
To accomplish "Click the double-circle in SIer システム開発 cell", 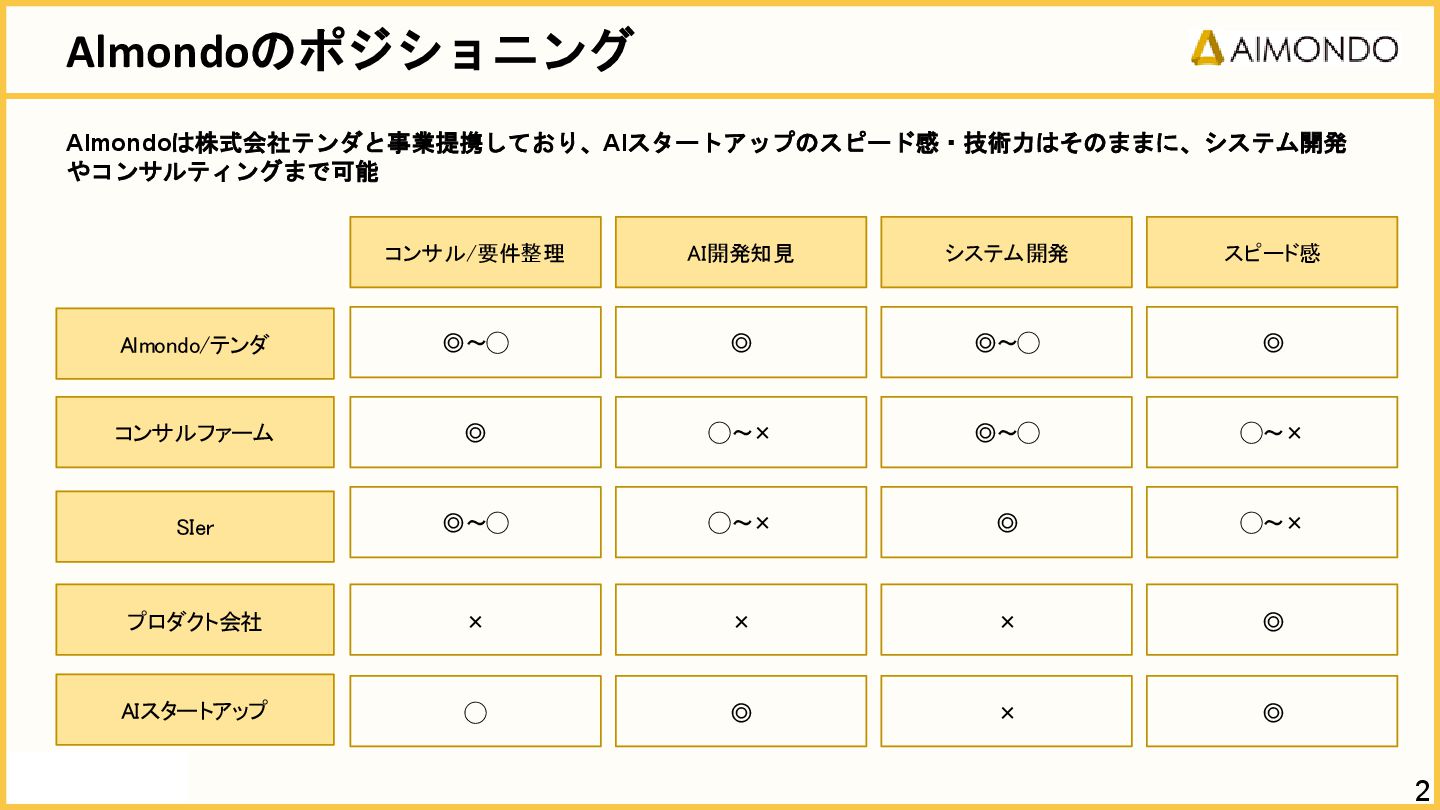I will point(1007,522).
